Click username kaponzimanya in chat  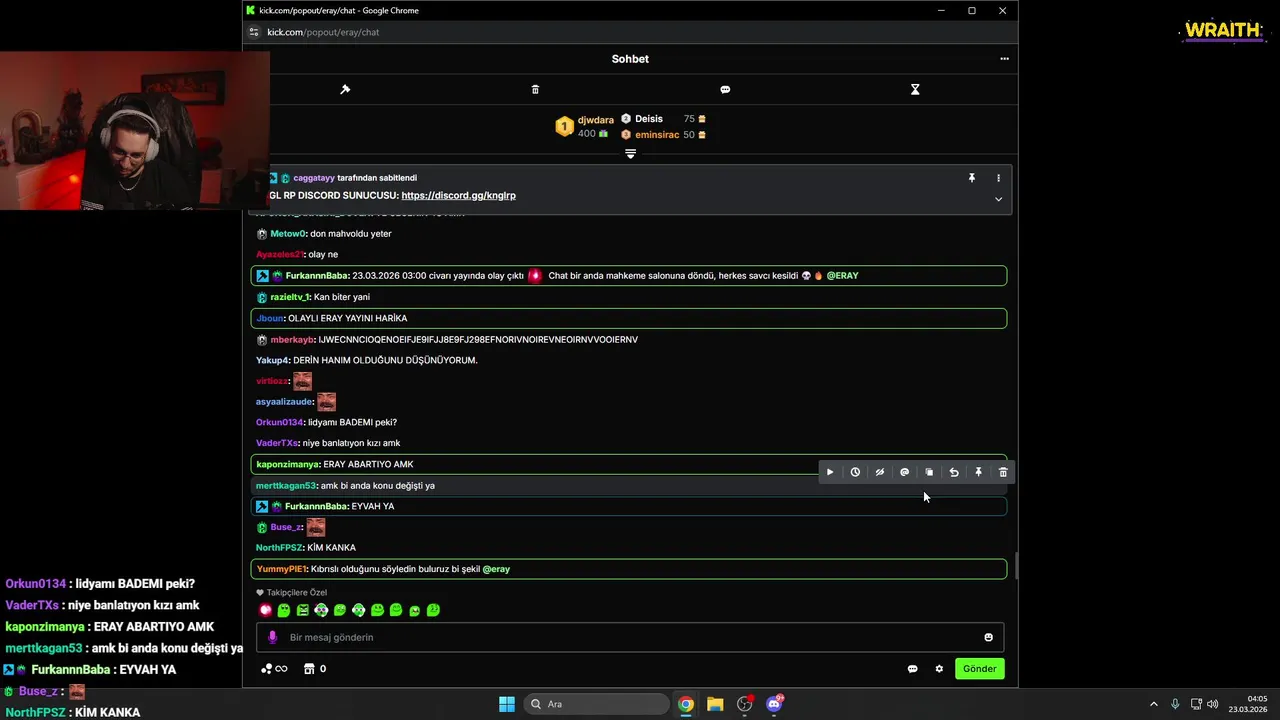click(288, 464)
